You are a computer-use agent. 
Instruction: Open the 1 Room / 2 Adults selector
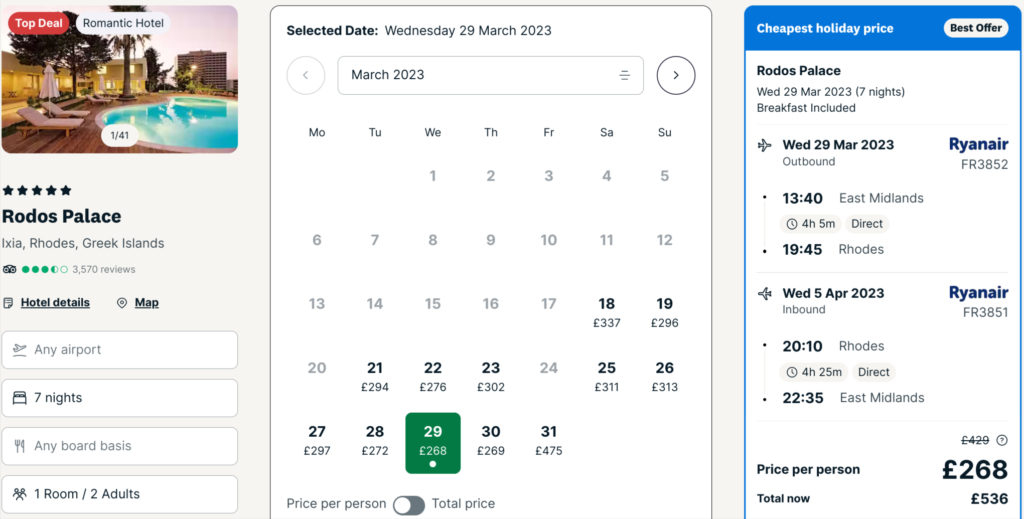(120, 494)
